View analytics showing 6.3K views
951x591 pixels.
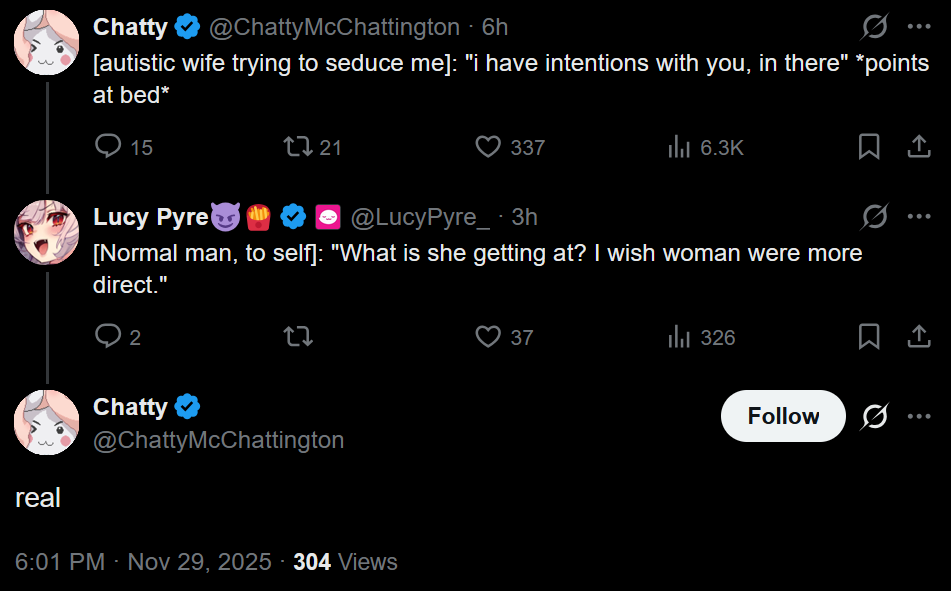pyautogui.click(x=680, y=147)
